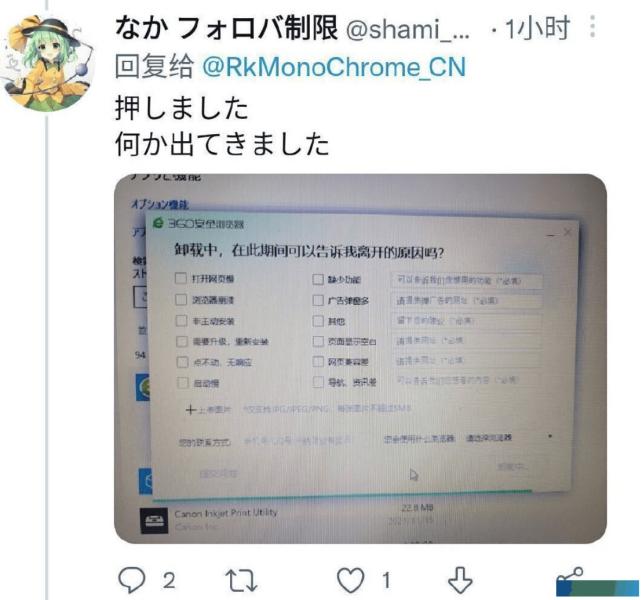Click the contact information input field
The image size is (642, 600).
click(299, 441)
